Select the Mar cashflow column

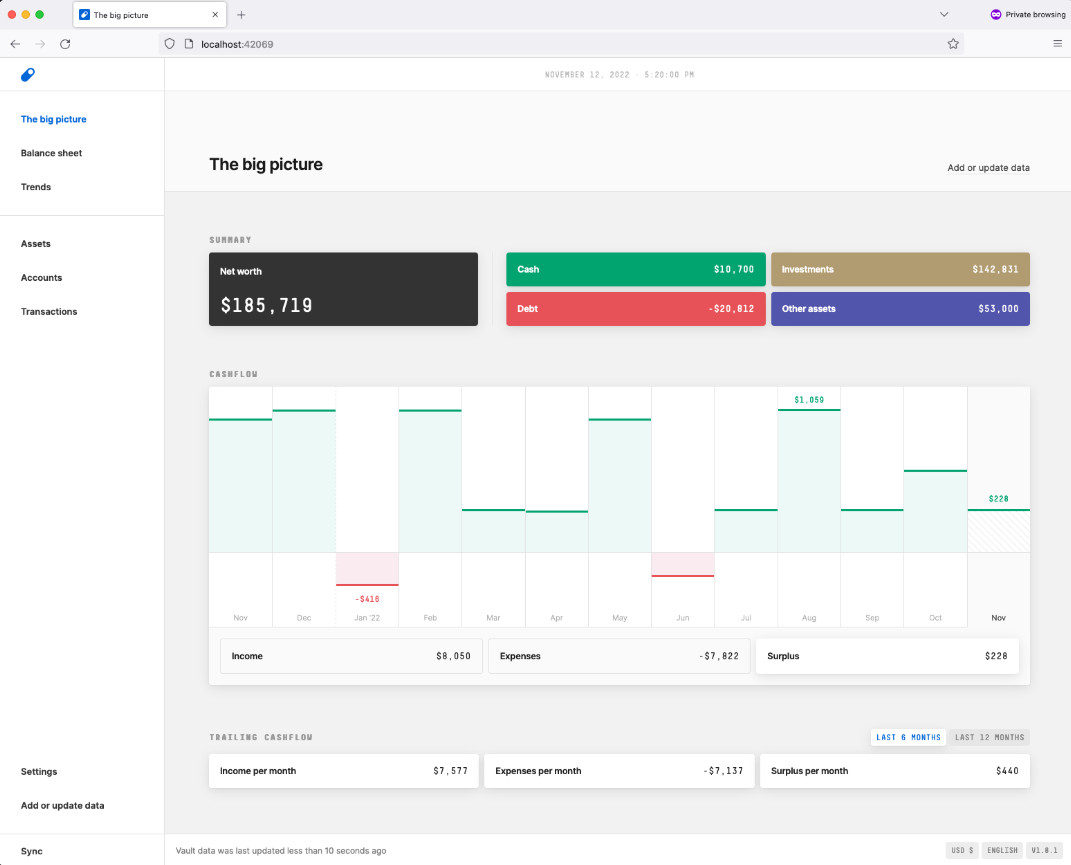493,507
